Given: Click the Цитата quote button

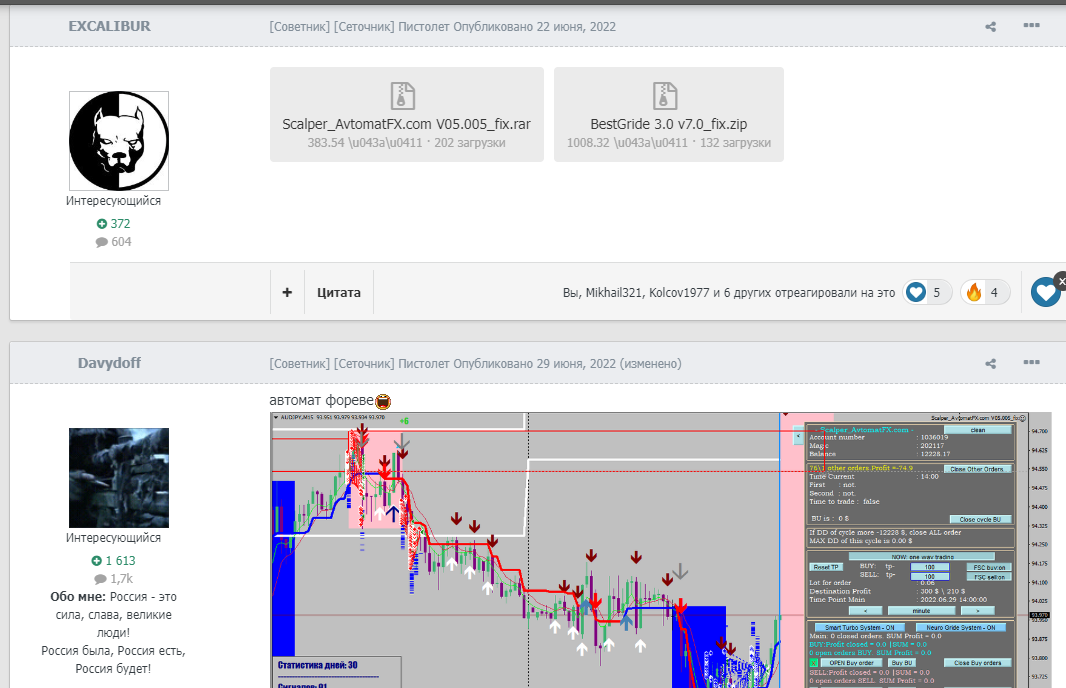Looking at the screenshot, I should click(x=339, y=292).
